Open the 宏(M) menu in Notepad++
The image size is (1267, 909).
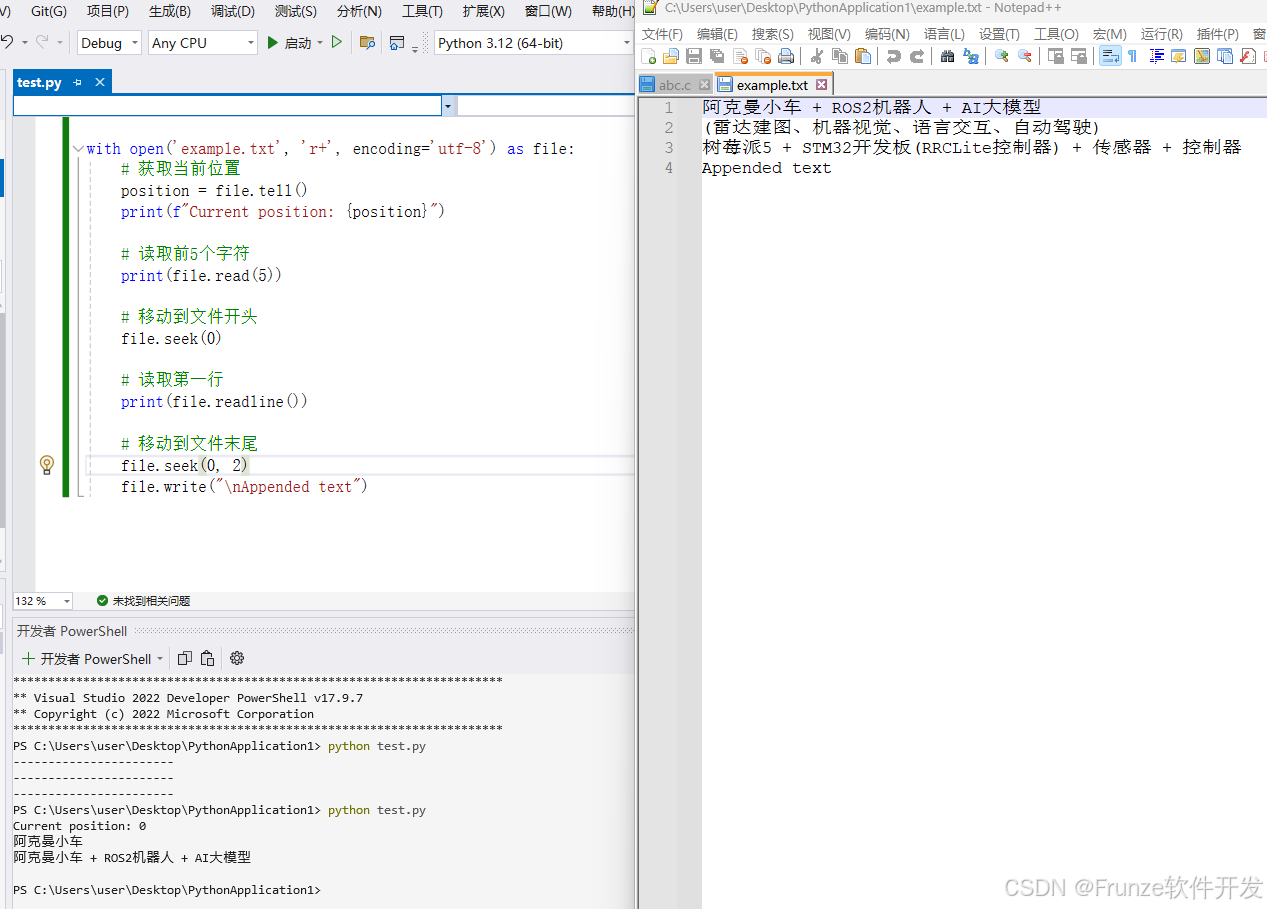(1110, 34)
